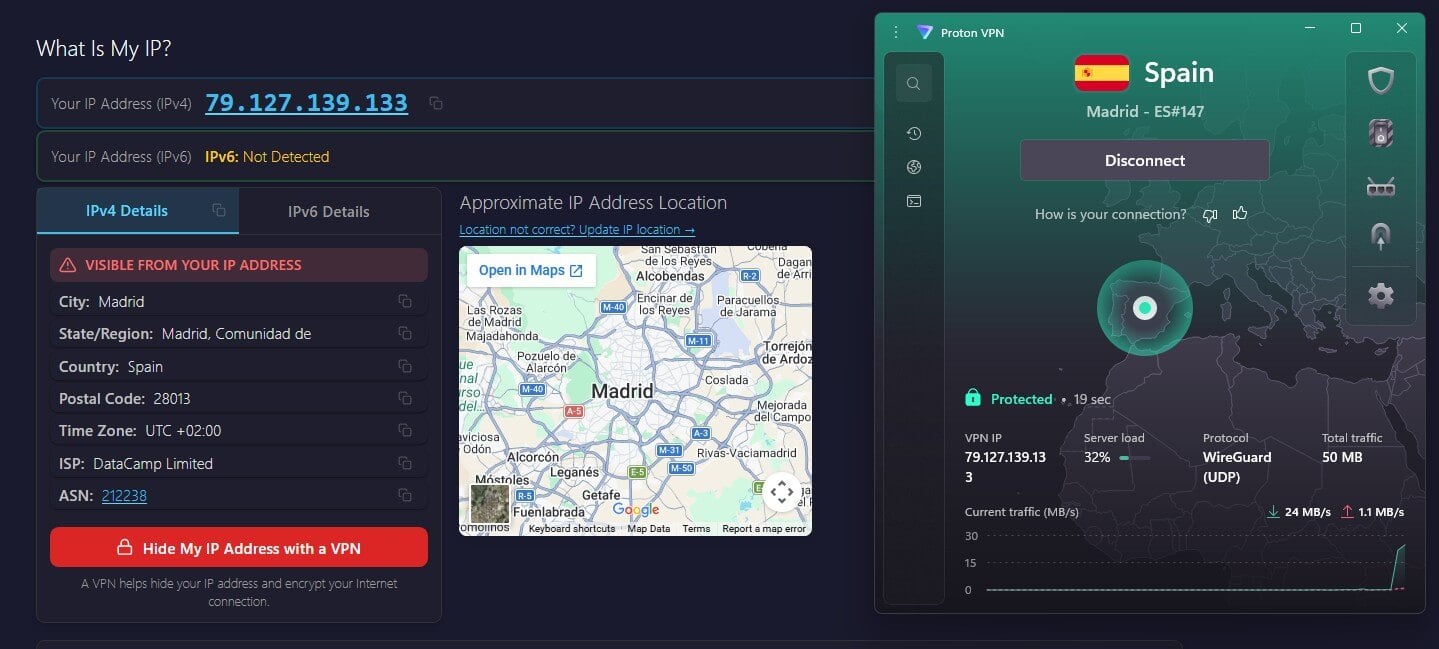
Task: Click the Protected status label
Action: point(1021,399)
